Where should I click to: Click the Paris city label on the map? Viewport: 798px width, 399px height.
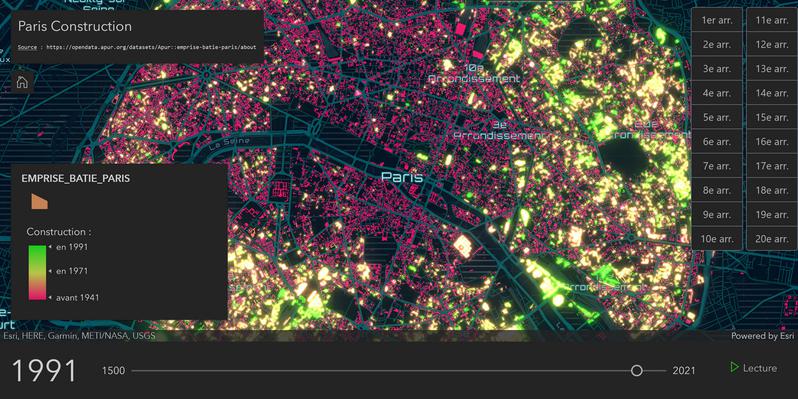(402, 177)
